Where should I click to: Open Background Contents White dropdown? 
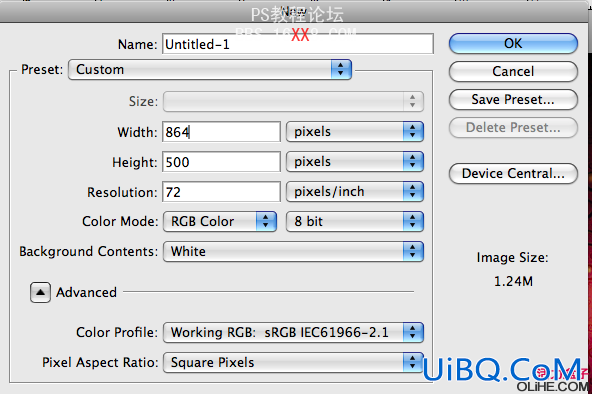point(293,252)
